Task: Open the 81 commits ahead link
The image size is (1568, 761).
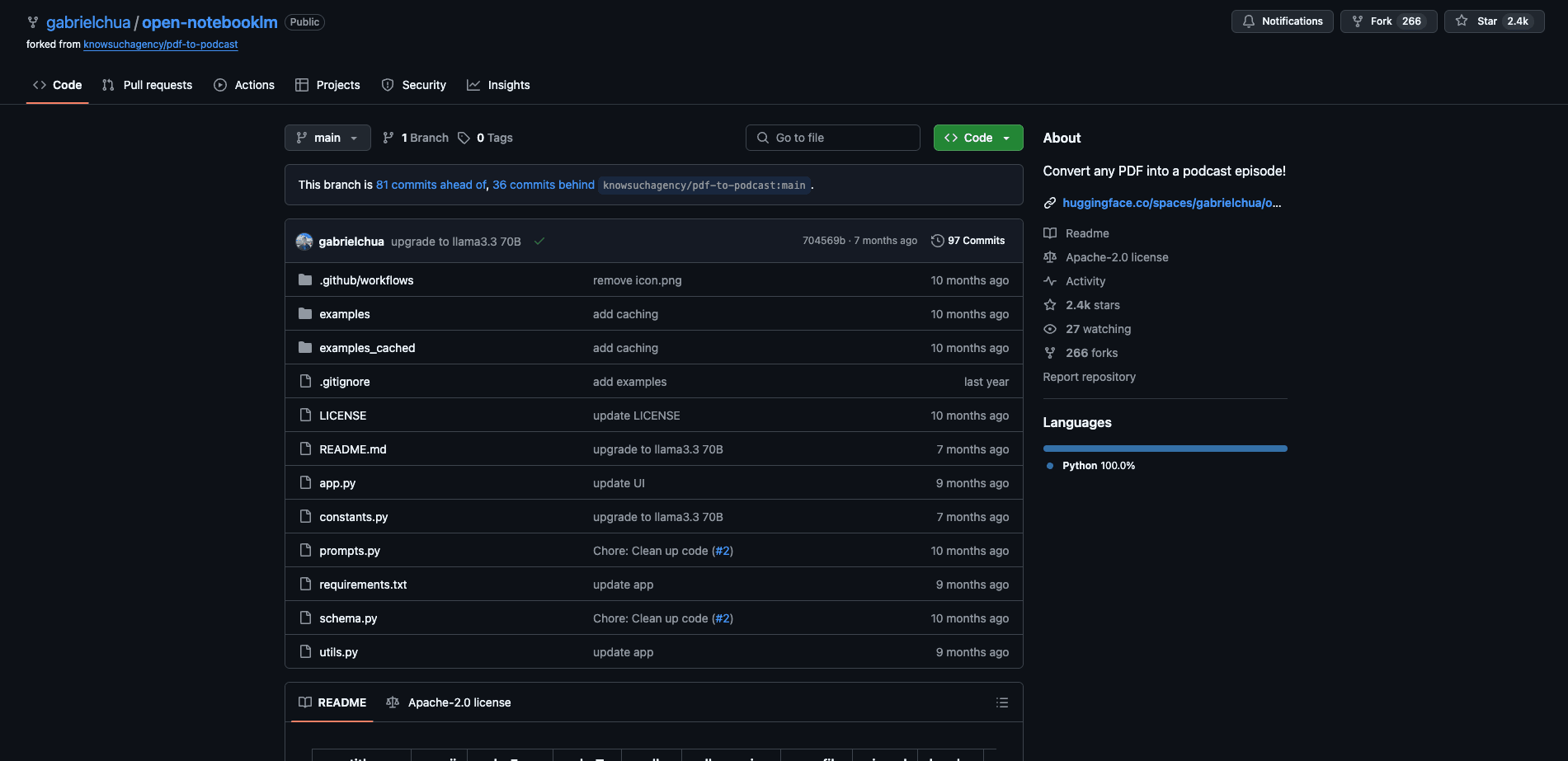Action: pos(431,185)
